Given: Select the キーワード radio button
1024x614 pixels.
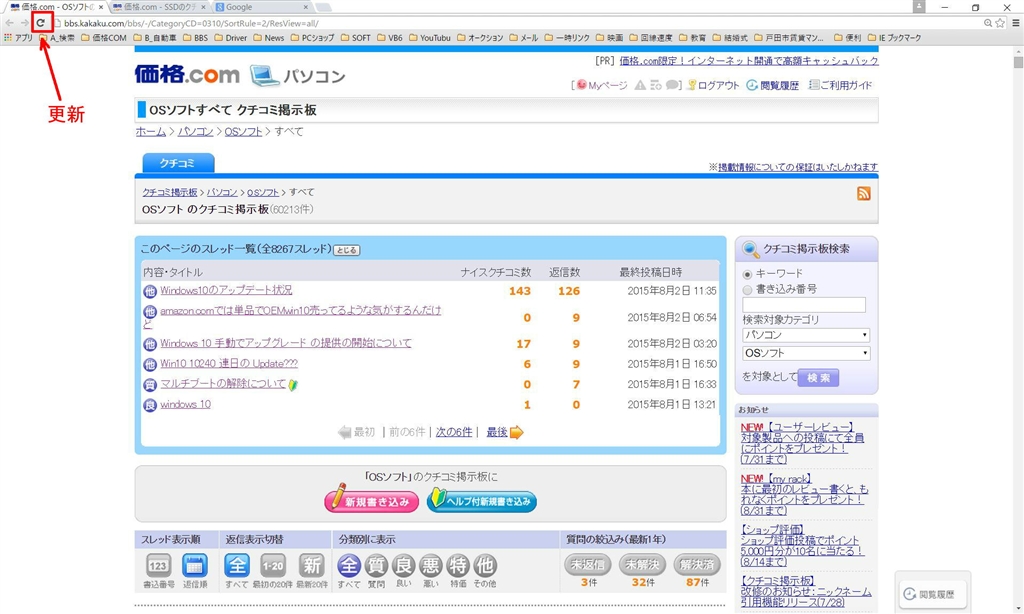Looking at the screenshot, I should [747, 274].
